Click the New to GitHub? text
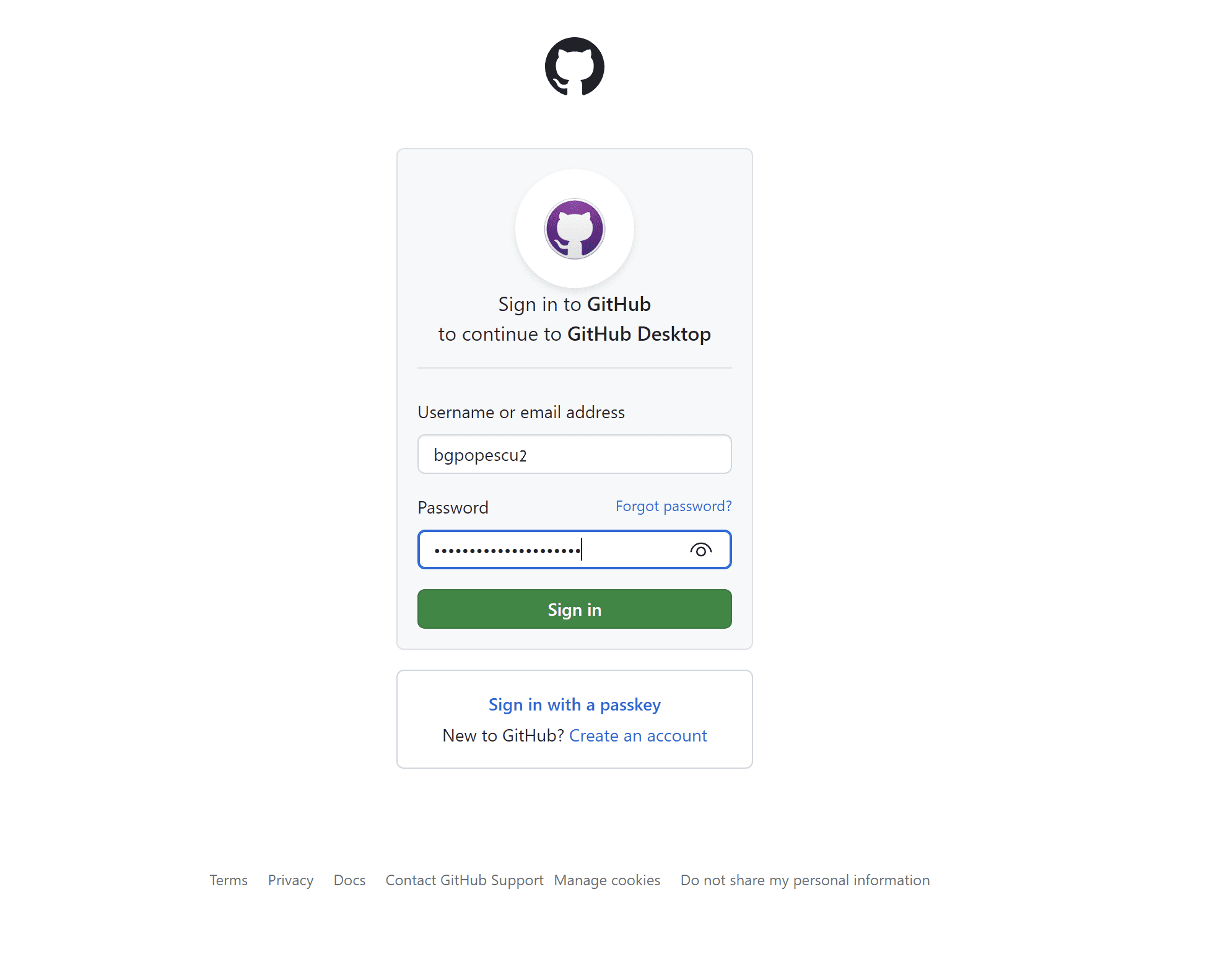Image resolution: width=1230 pixels, height=980 pixels. click(x=502, y=736)
